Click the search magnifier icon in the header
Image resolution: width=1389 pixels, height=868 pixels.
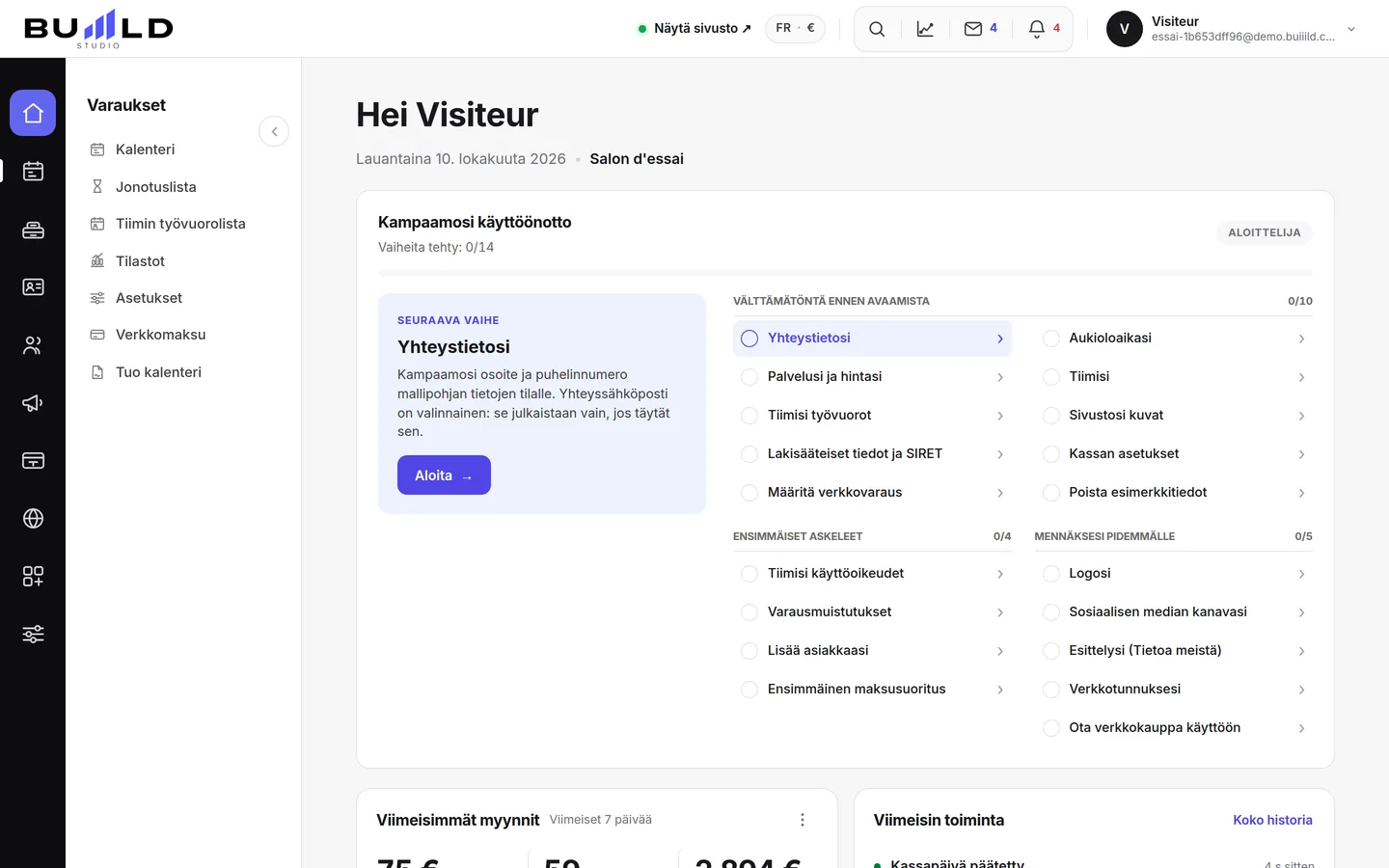tap(877, 29)
